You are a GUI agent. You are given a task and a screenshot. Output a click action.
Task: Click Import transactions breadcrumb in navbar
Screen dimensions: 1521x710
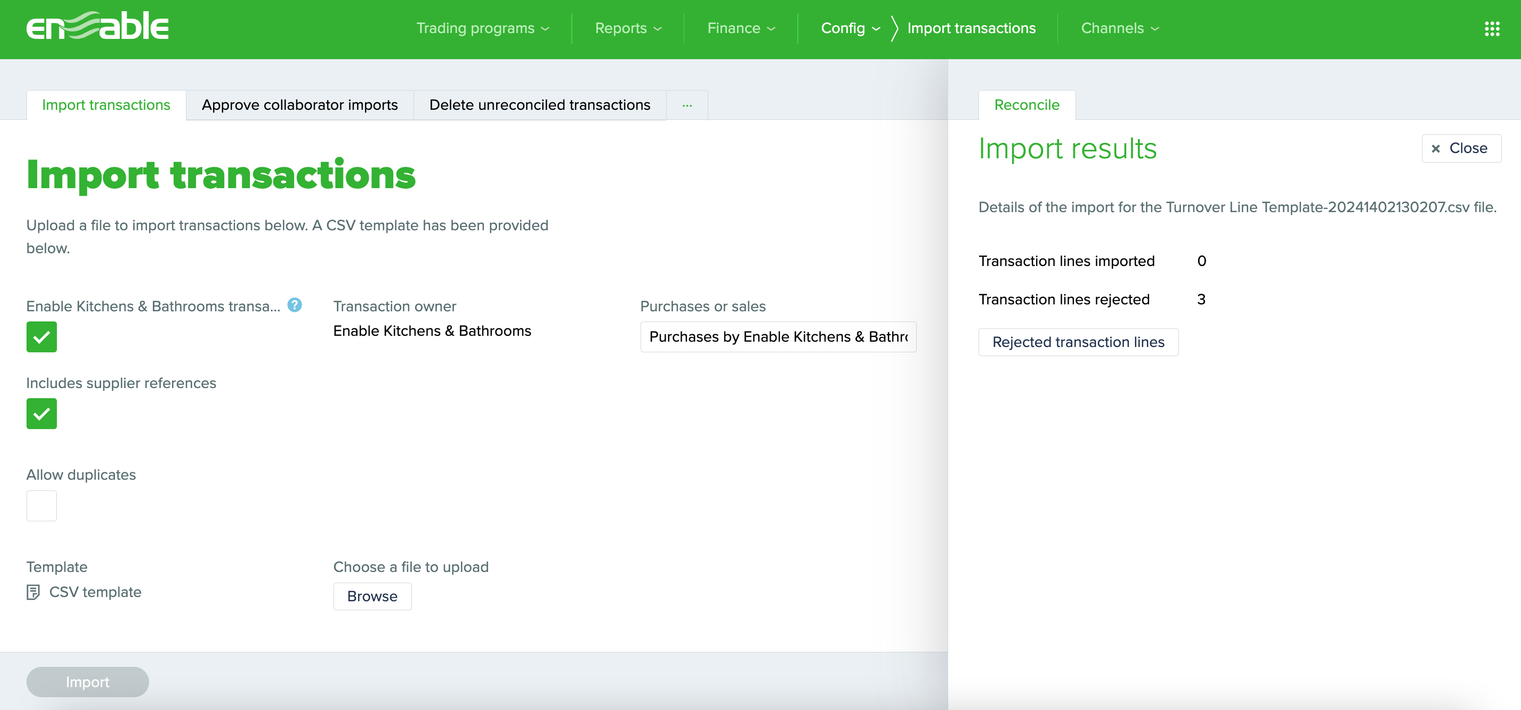point(971,28)
